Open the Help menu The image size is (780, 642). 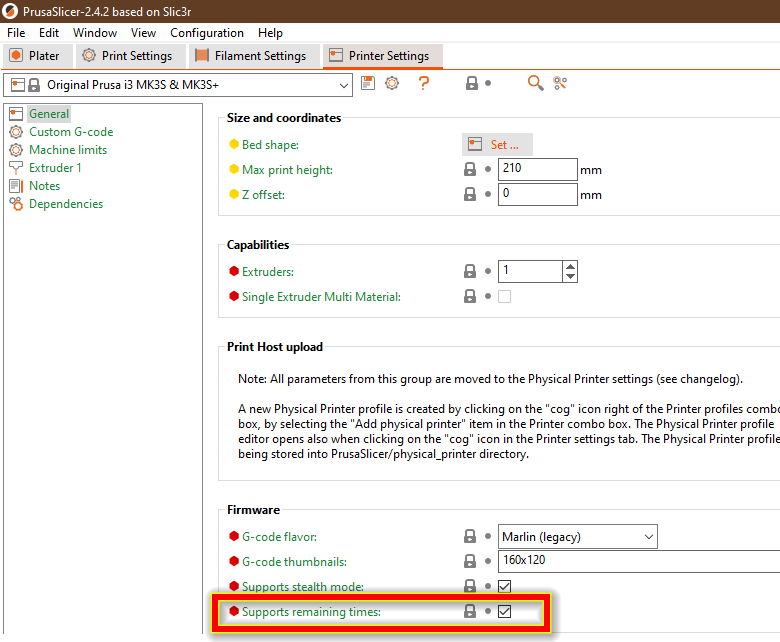pos(270,33)
